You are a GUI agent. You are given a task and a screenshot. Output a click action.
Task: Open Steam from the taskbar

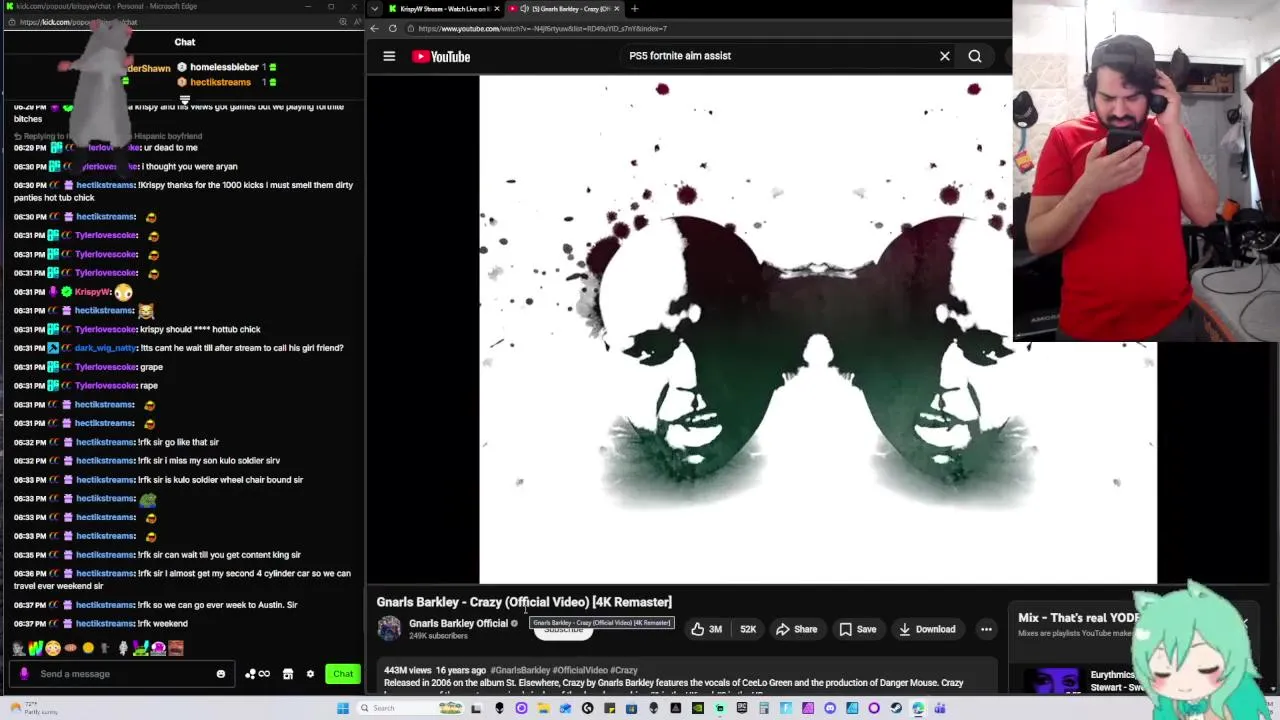896,708
